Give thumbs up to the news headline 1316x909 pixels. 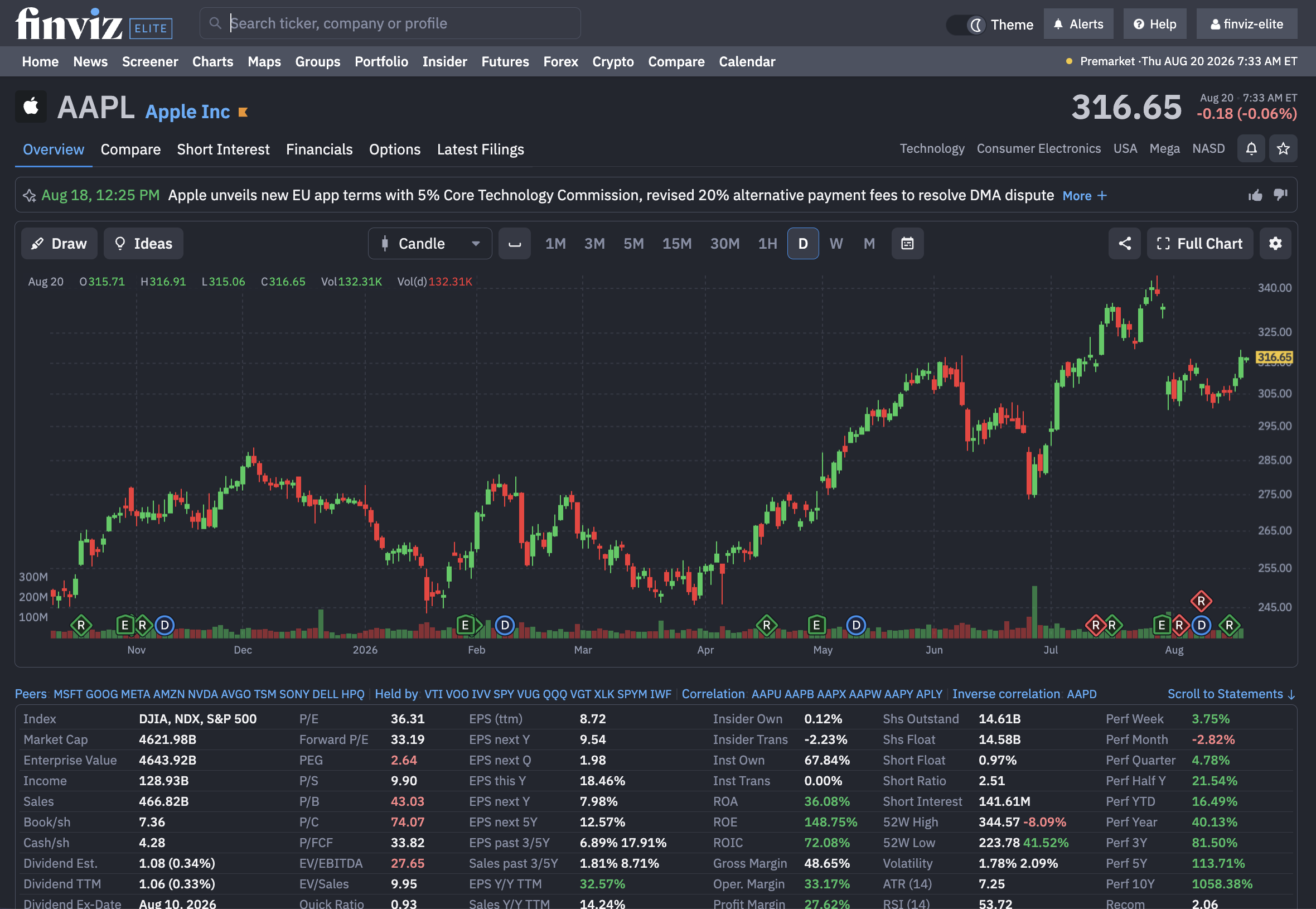pyautogui.click(x=1255, y=195)
